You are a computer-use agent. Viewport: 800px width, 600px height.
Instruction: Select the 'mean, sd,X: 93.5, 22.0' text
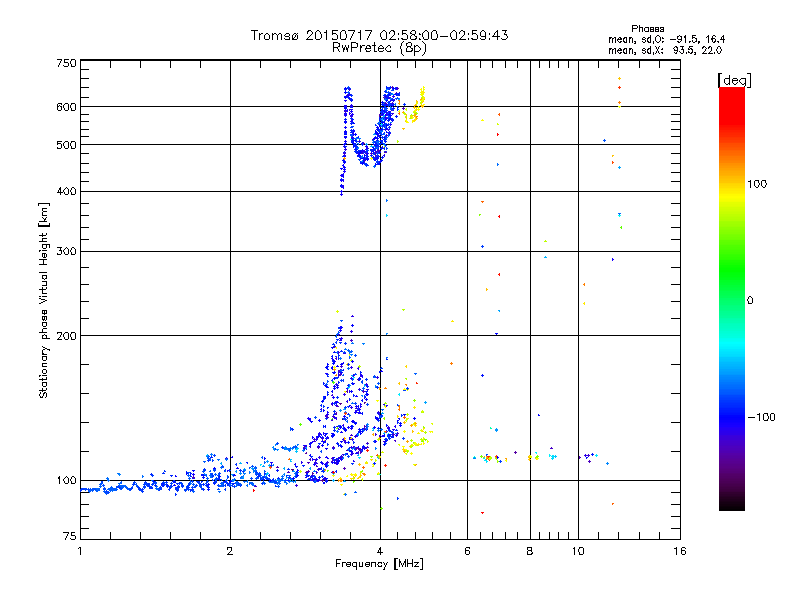[x=665, y=50]
